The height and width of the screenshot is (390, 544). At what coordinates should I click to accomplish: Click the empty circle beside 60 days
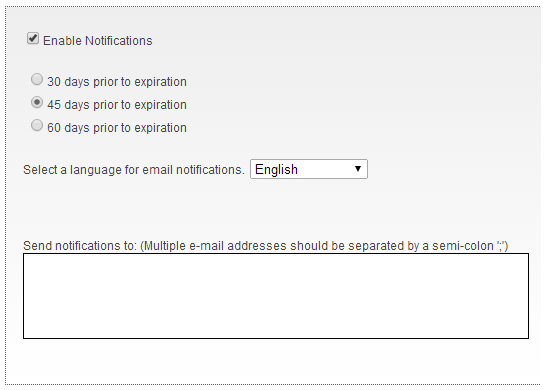pyautogui.click(x=37, y=125)
